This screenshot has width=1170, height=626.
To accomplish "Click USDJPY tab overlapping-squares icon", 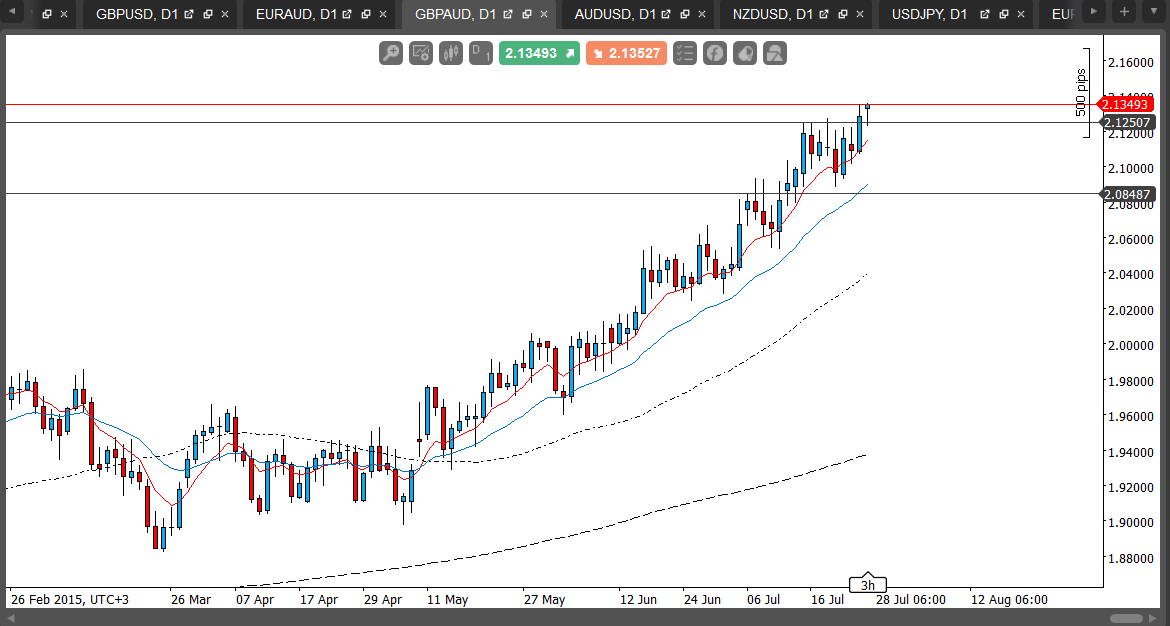I will 1004,14.
